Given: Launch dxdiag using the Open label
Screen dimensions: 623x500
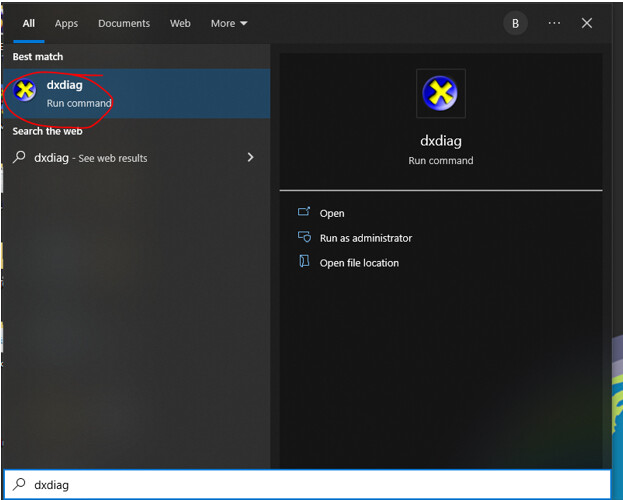Looking at the screenshot, I should pyautogui.click(x=332, y=213).
